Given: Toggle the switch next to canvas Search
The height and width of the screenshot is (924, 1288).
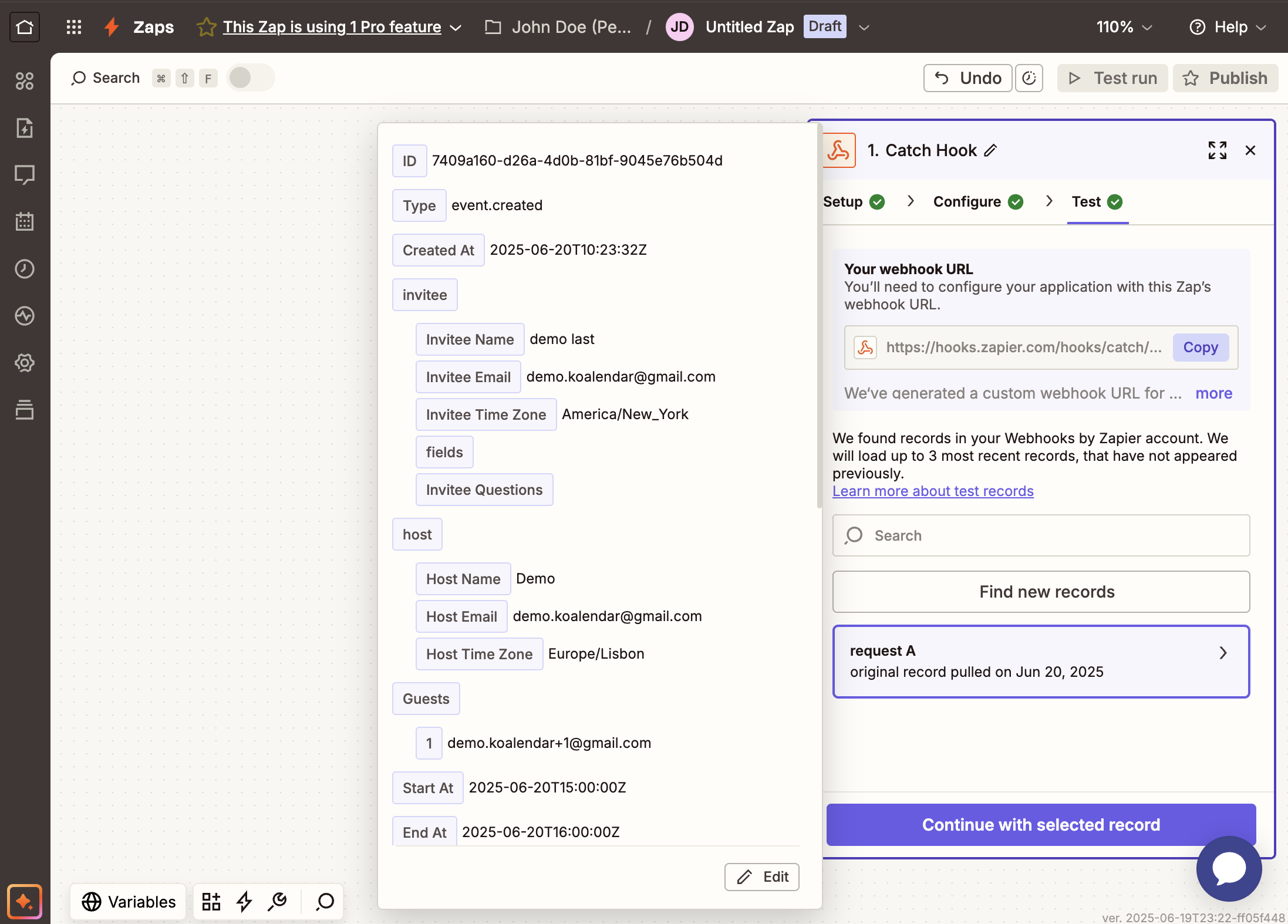Looking at the screenshot, I should coord(251,77).
